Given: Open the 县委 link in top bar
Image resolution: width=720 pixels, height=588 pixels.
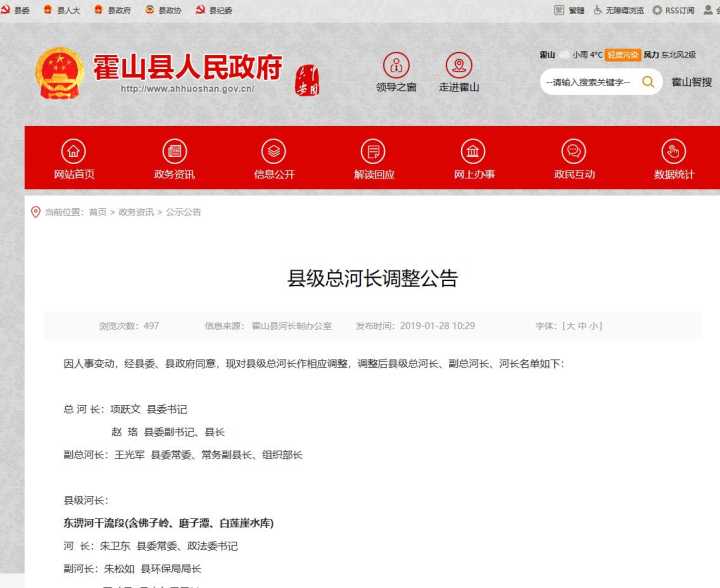Looking at the screenshot, I should pos(15,10).
